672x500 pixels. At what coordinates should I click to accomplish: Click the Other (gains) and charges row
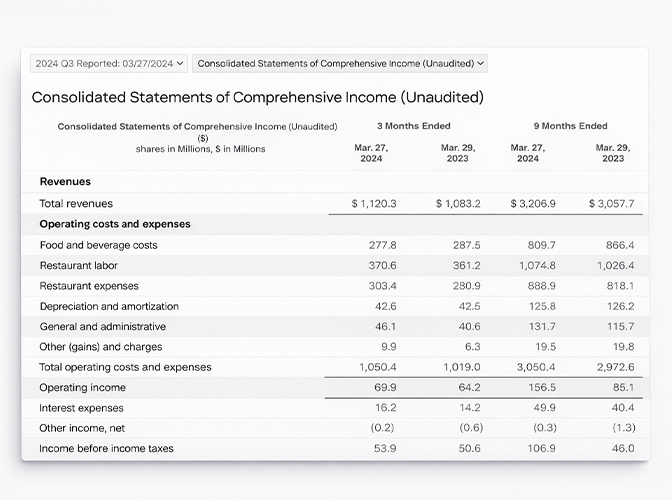[x=101, y=347]
